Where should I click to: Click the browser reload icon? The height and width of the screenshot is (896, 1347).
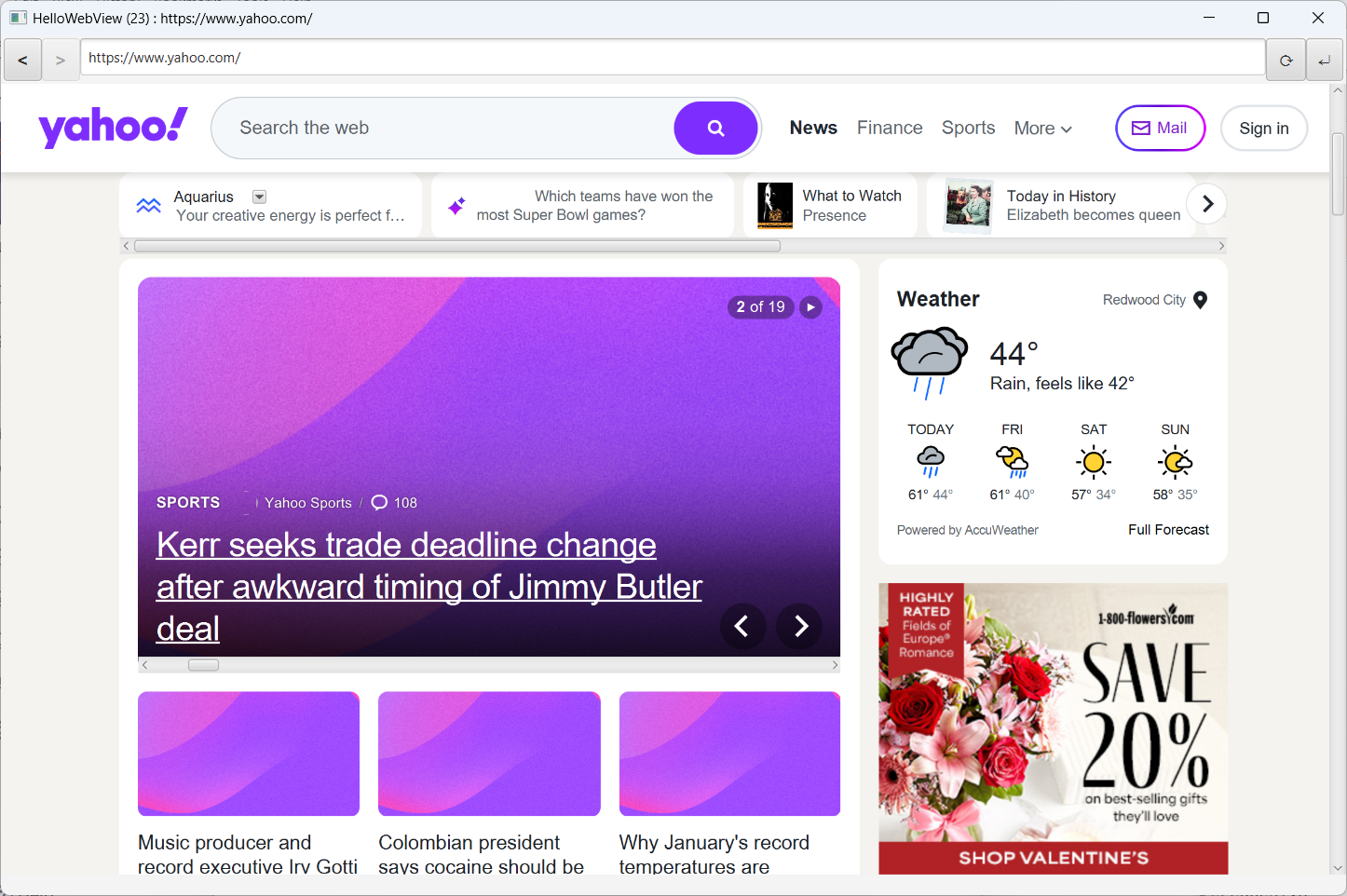[x=1286, y=61]
